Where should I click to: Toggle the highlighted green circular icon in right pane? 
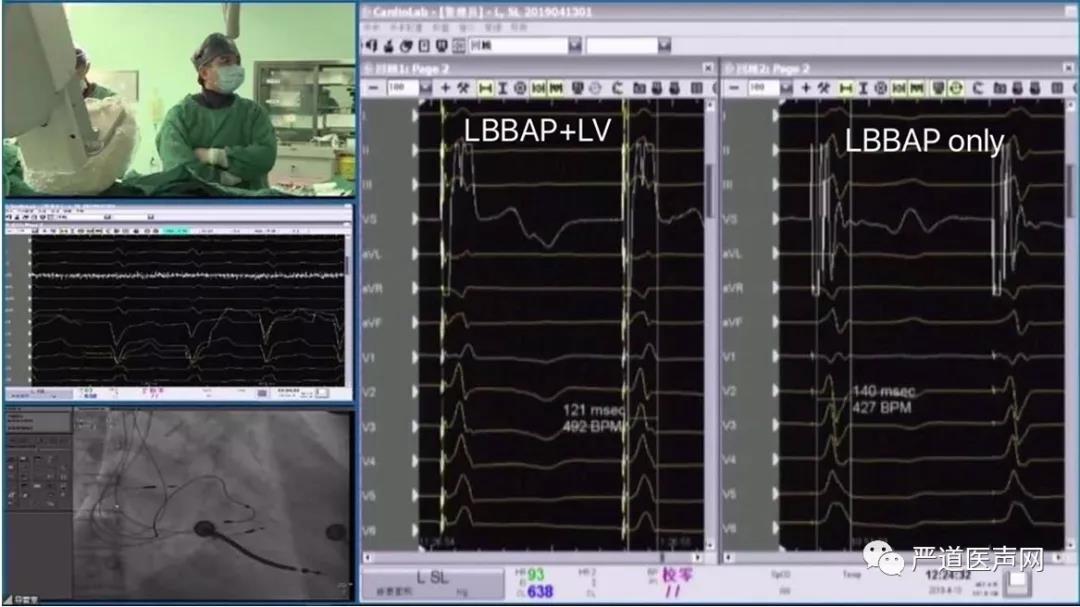[x=956, y=89]
